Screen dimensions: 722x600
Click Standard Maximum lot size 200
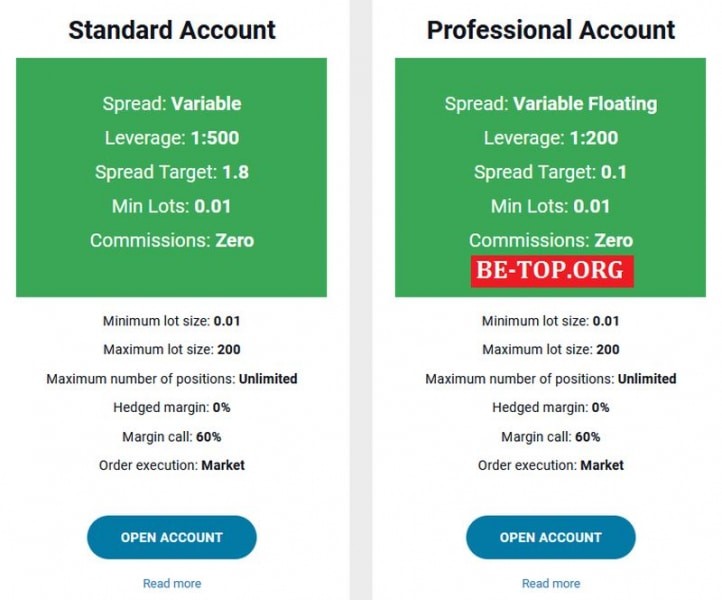click(172, 350)
